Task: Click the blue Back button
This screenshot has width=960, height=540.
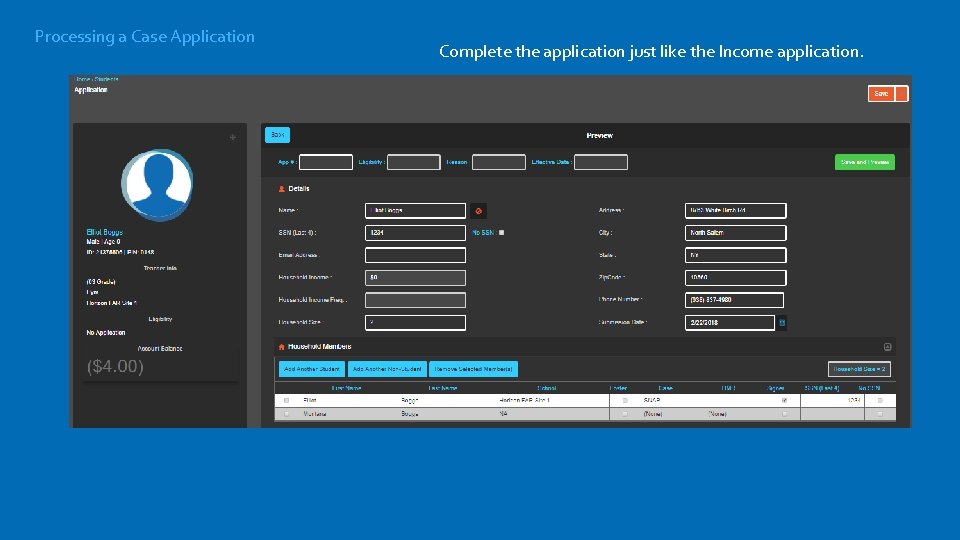Action: 277,135
